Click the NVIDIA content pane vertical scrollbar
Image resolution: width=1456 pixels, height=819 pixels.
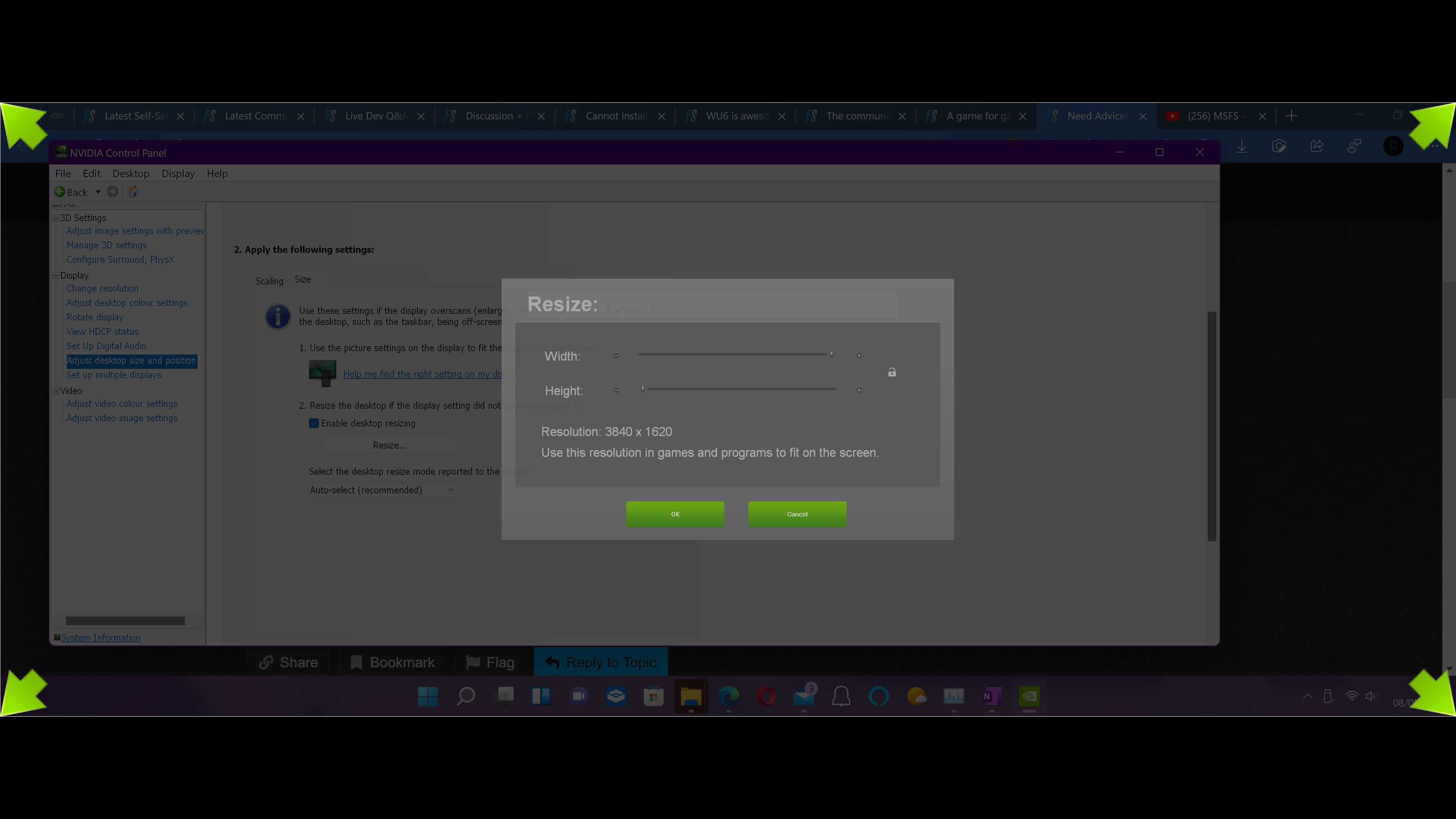[1212, 426]
